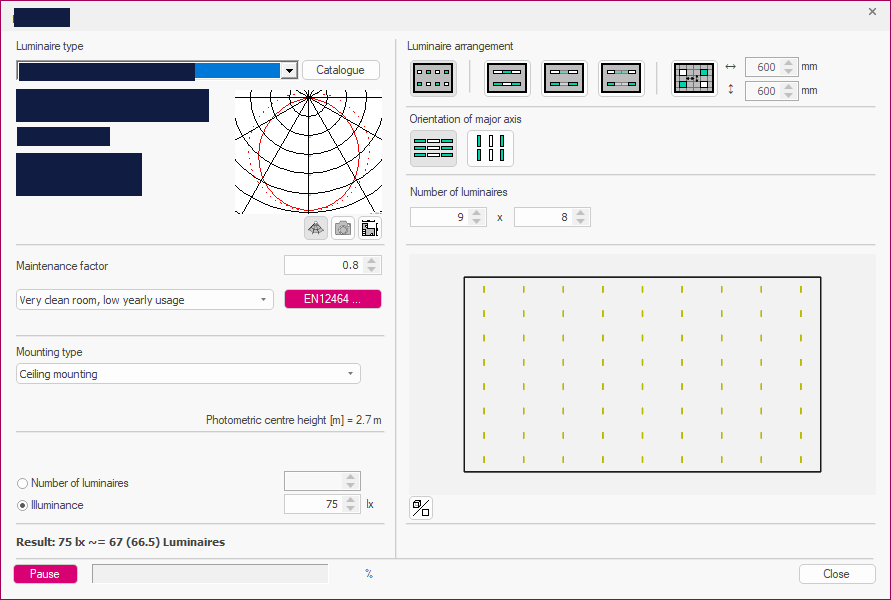The width and height of the screenshot is (891, 600).
Task: Click the maintenance factor field showing 0.8
Action: (325, 265)
